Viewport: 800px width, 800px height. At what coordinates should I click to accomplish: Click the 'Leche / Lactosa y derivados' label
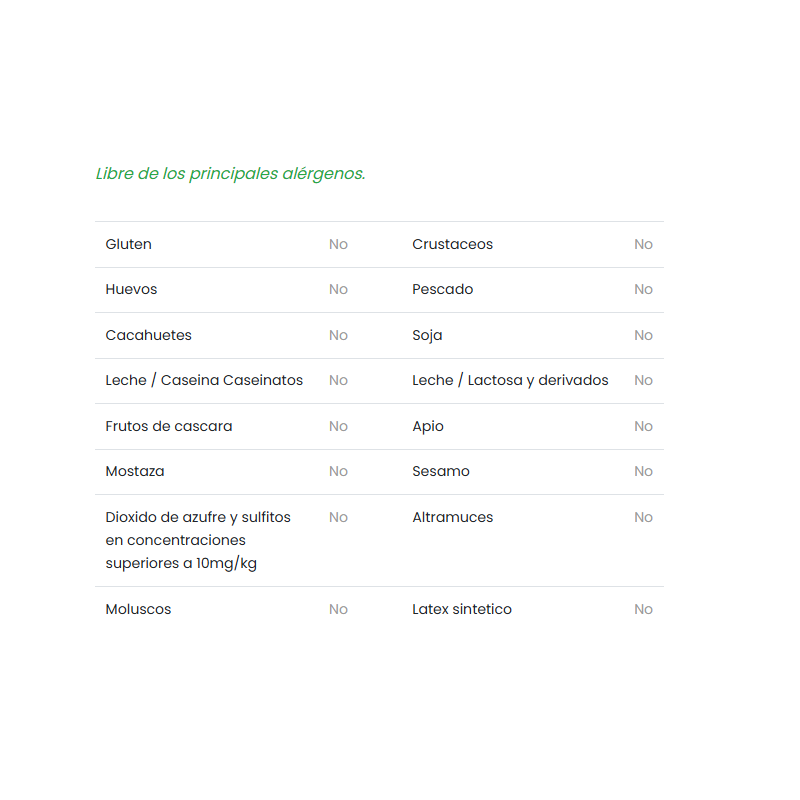[x=510, y=380]
